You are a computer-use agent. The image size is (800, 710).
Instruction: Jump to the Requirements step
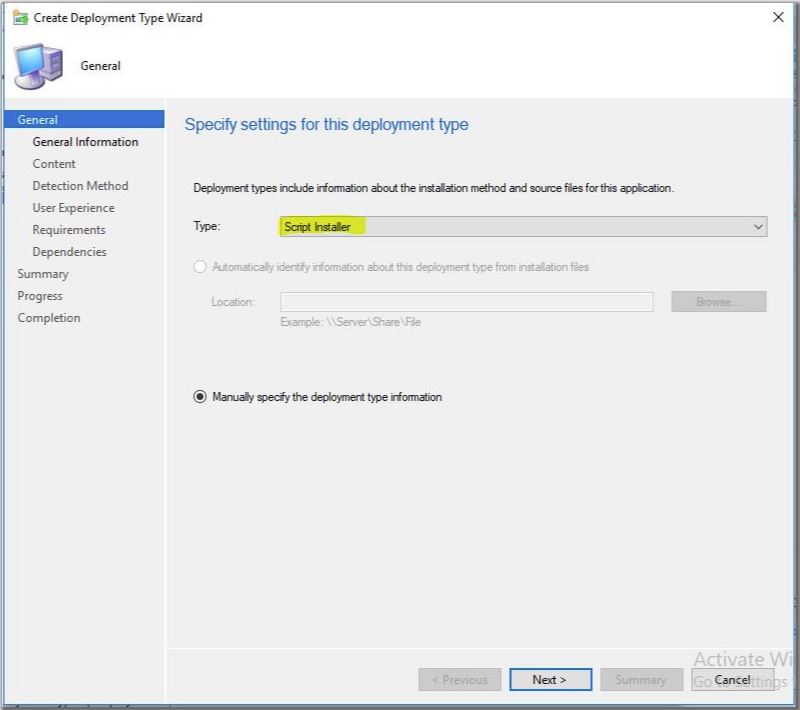(x=69, y=230)
